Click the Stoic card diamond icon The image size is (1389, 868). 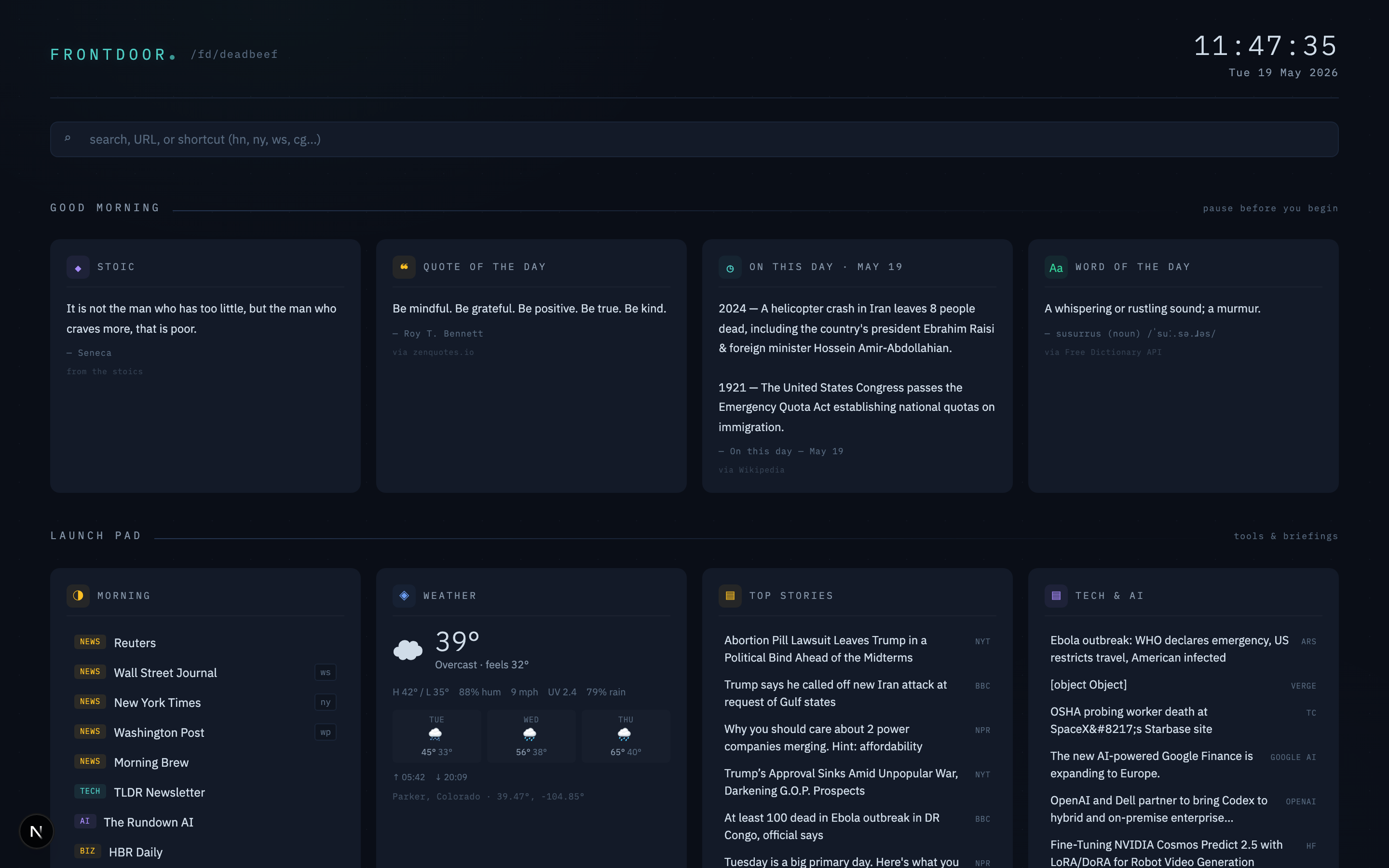point(78,268)
